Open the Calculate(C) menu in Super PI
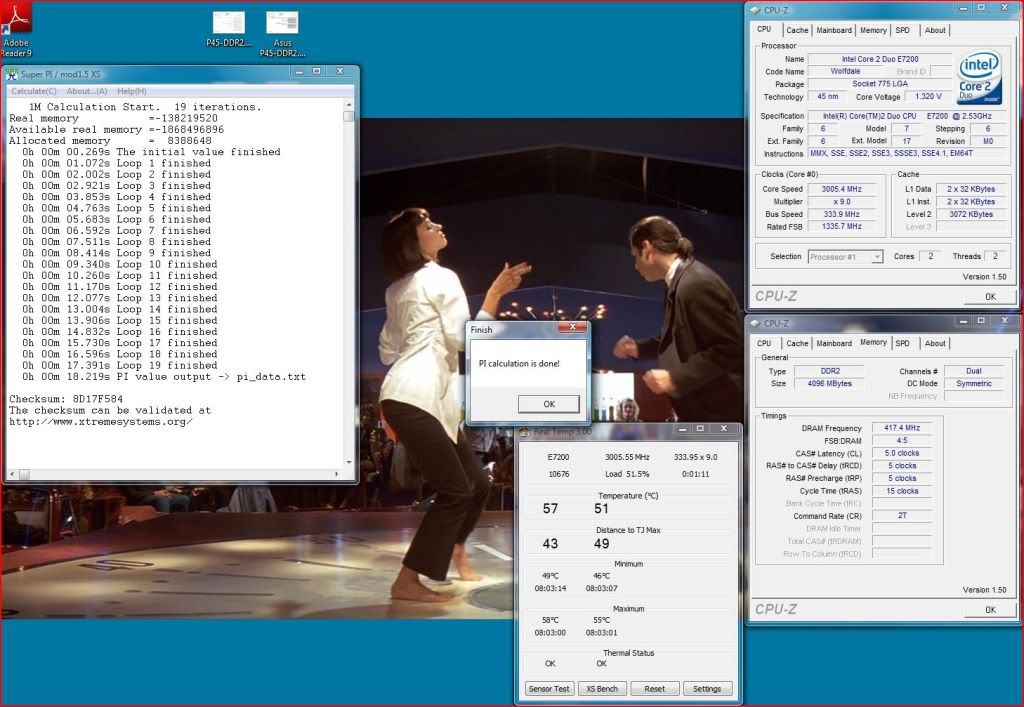1024x707 pixels. point(34,91)
